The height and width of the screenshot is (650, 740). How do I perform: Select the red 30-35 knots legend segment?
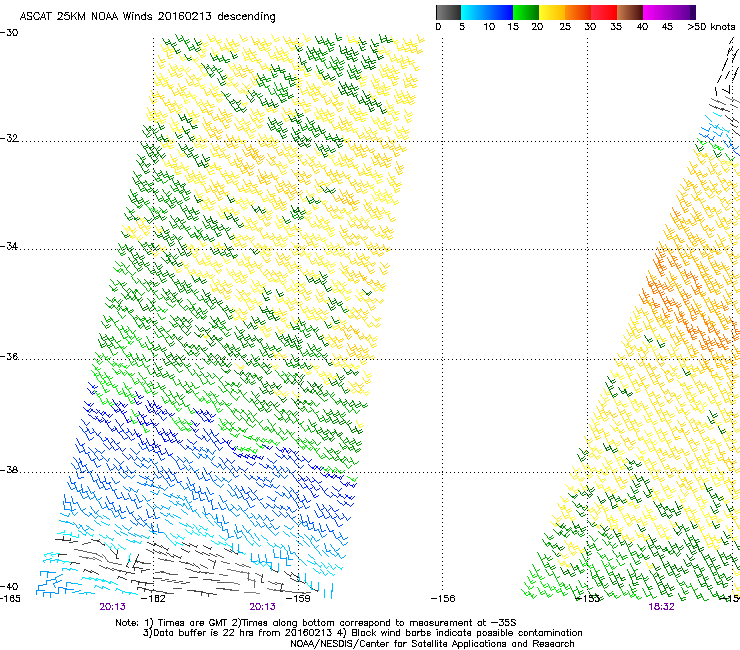[x=604, y=12]
